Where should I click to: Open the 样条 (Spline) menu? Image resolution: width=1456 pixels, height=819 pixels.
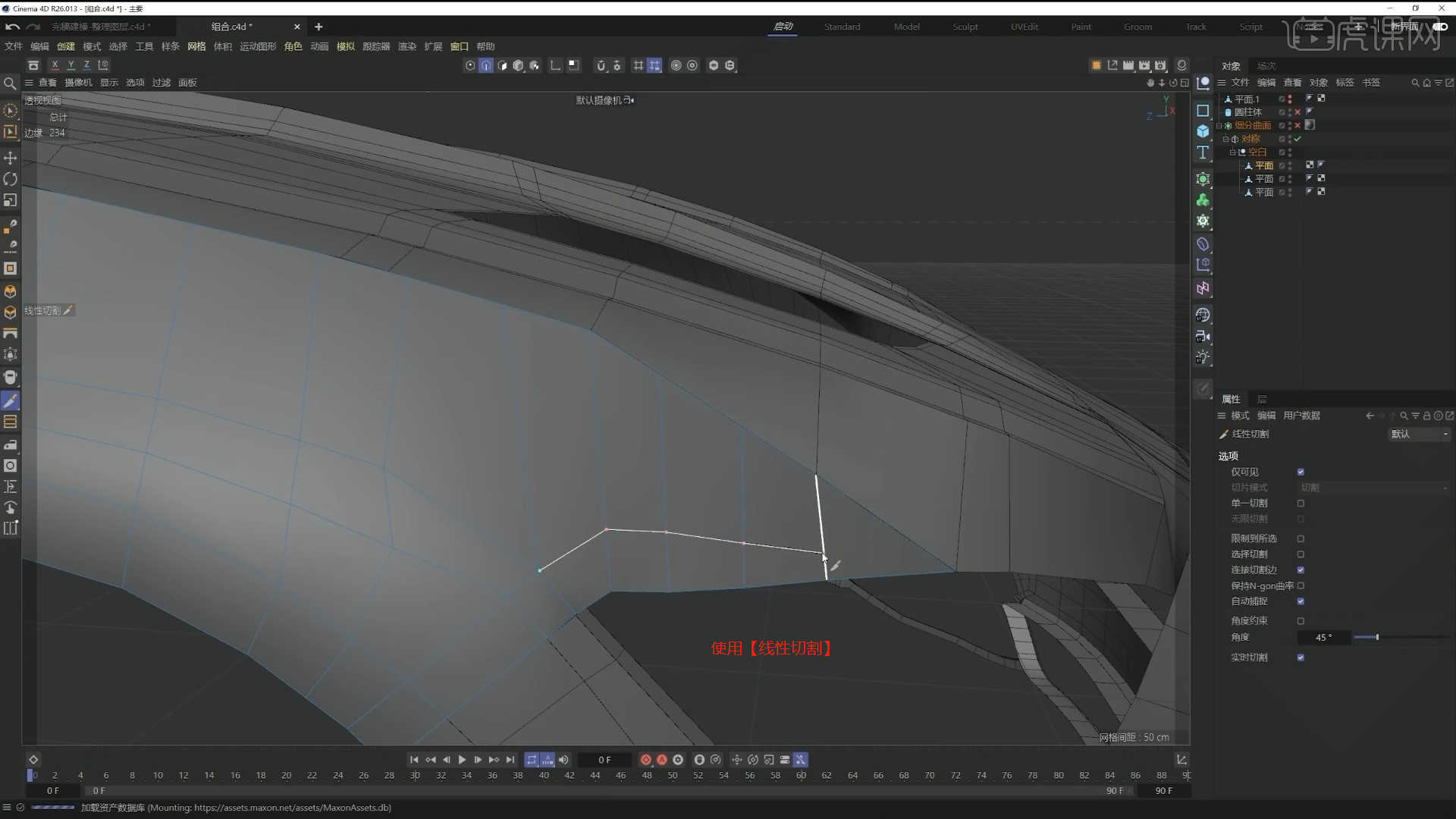[170, 46]
